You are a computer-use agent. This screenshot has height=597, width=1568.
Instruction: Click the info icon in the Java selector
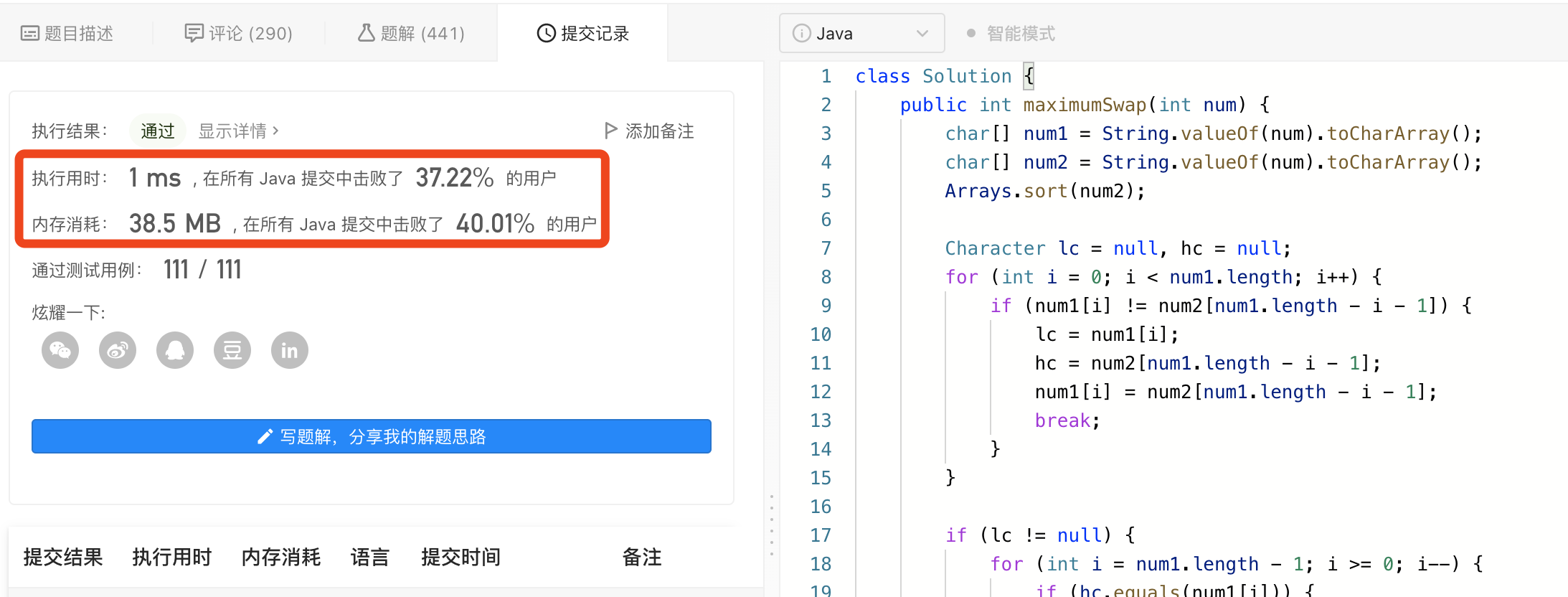[x=801, y=34]
